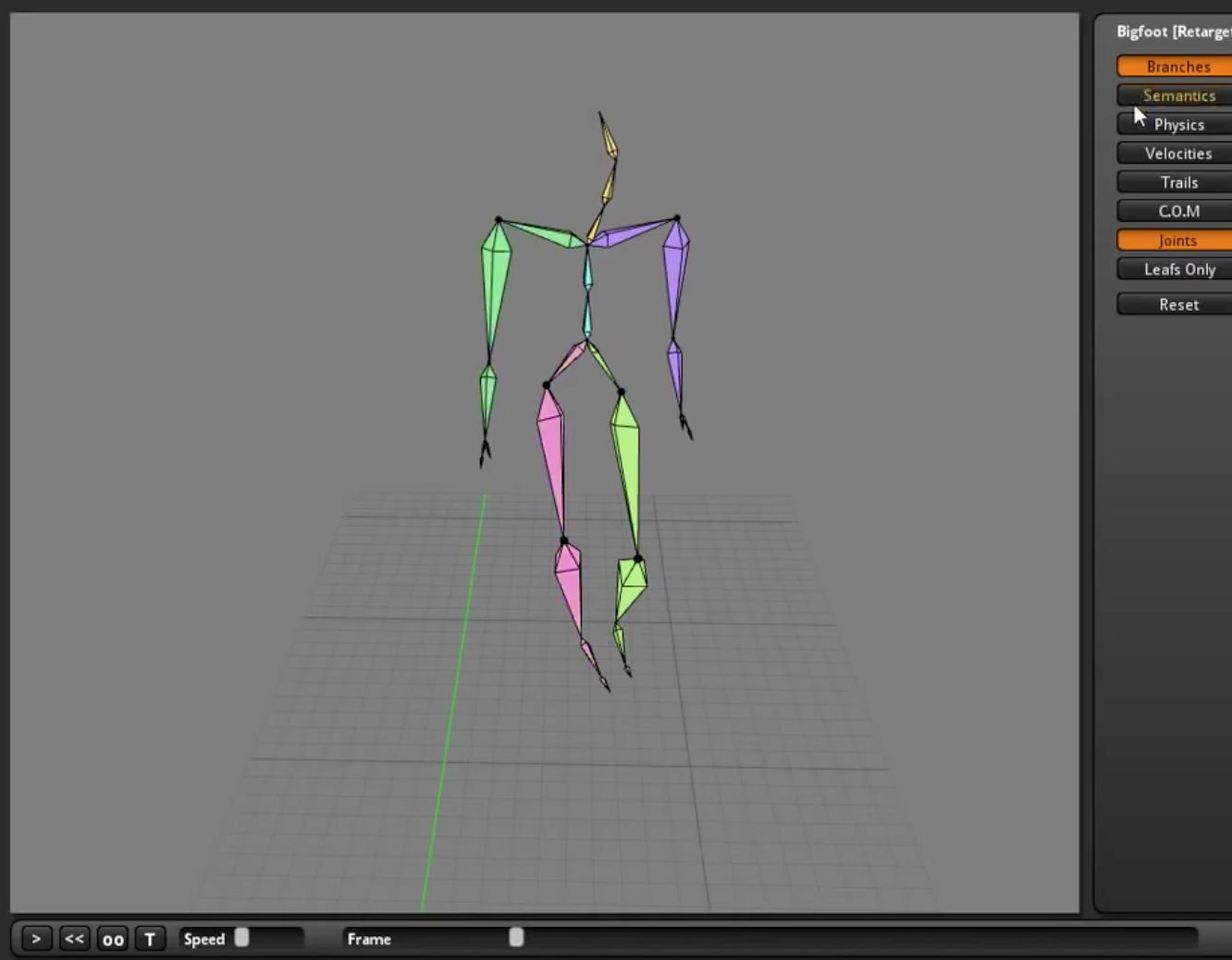Turn off the Joints display
Screen dimensions: 1232x960
point(1177,240)
